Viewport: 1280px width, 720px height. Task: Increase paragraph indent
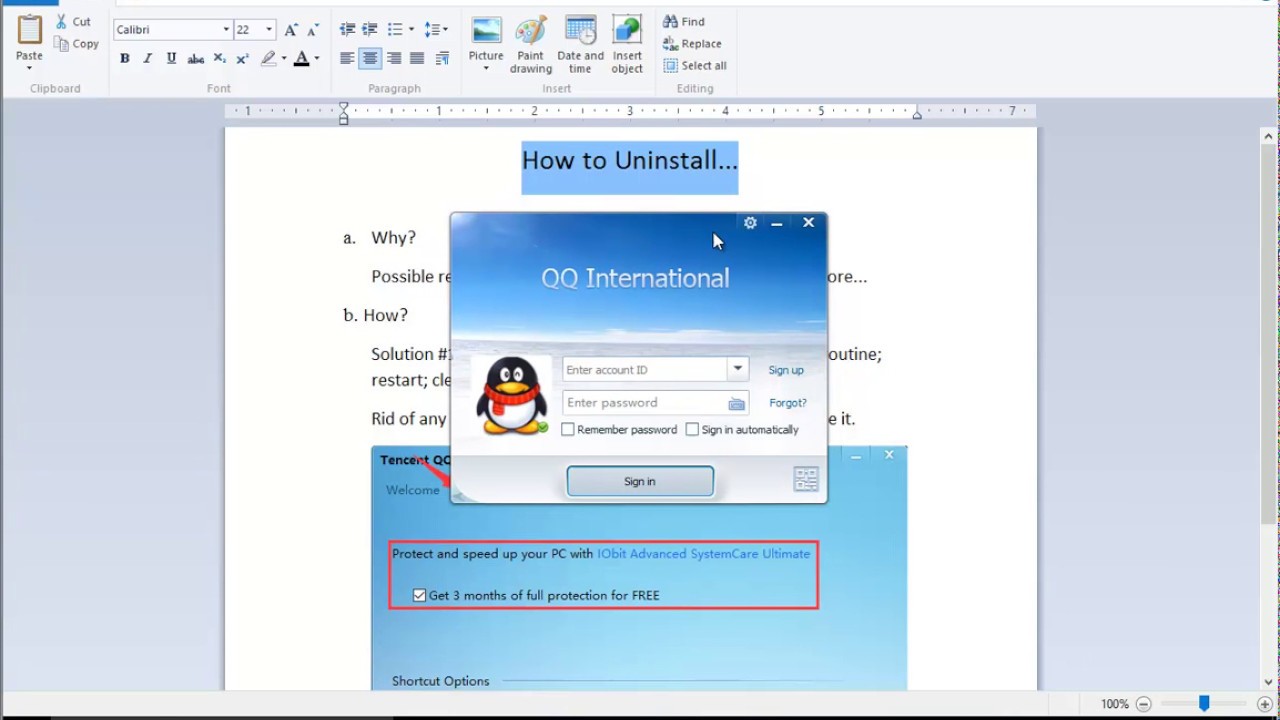coord(370,30)
